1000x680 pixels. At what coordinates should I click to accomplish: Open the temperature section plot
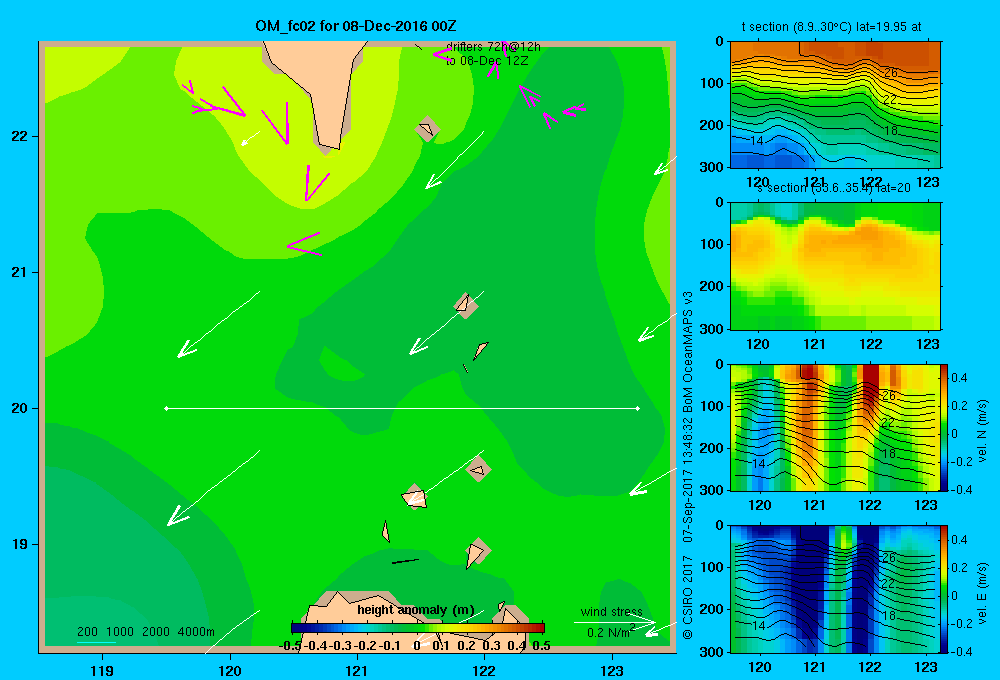click(x=835, y=105)
